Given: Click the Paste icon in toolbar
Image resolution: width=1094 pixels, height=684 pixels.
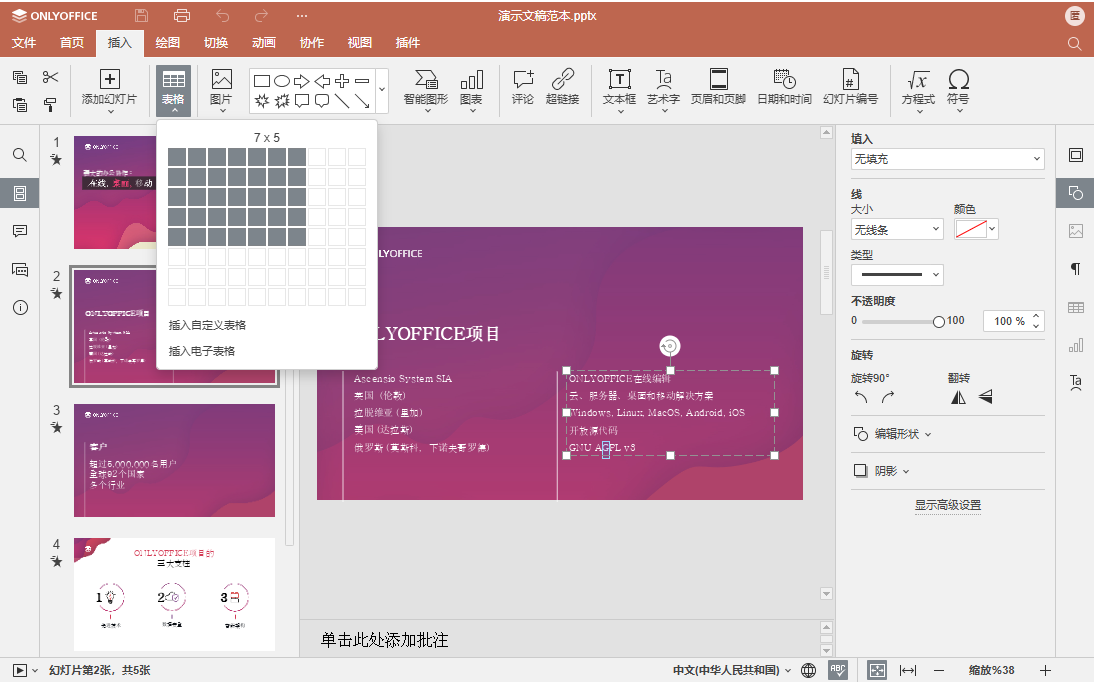Looking at the screenshot, I should [x=20, y=105].
